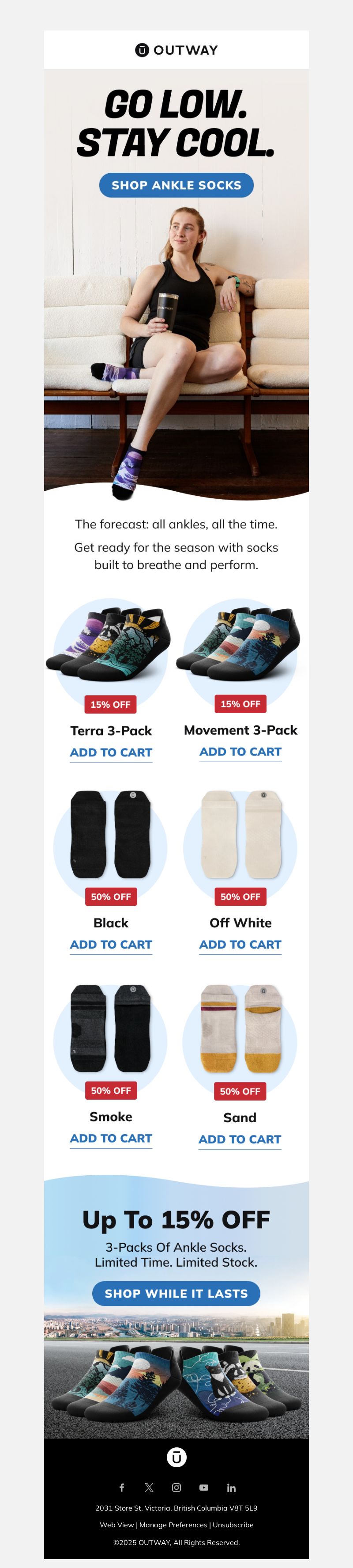The width and height of the screenshot is (353, 1568).
Task: Open the Manage Preferences link
Action: (173, 1525)
